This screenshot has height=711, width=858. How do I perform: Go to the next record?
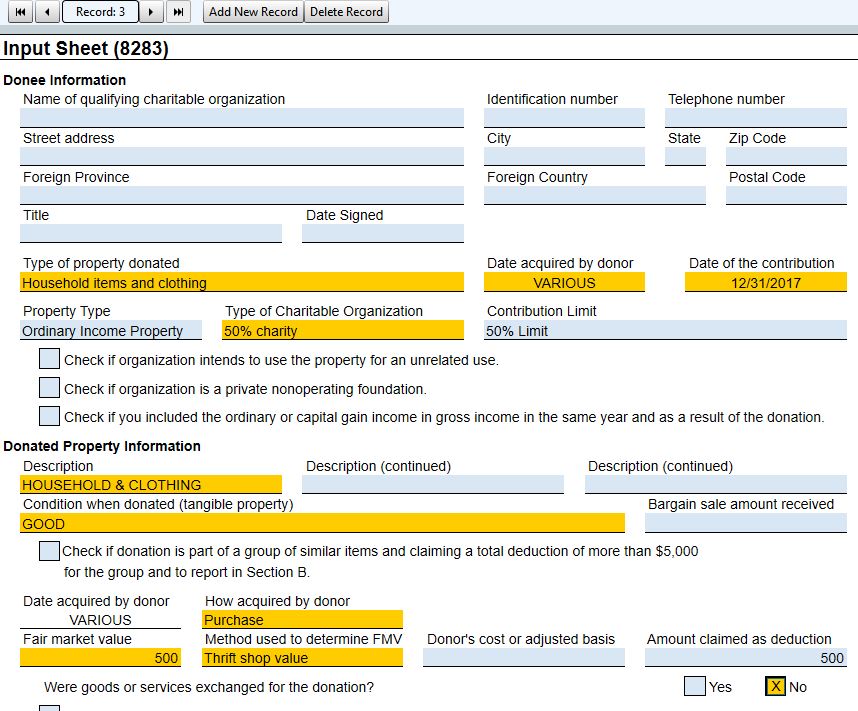click(x=151, y=11)
